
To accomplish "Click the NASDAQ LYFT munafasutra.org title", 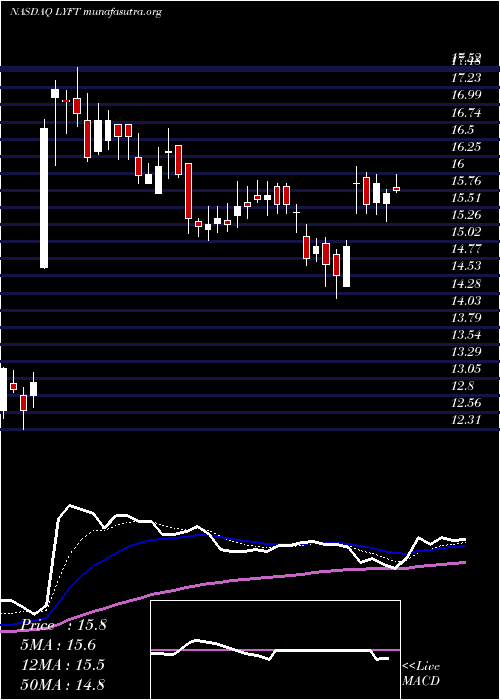I will [85, 12].
